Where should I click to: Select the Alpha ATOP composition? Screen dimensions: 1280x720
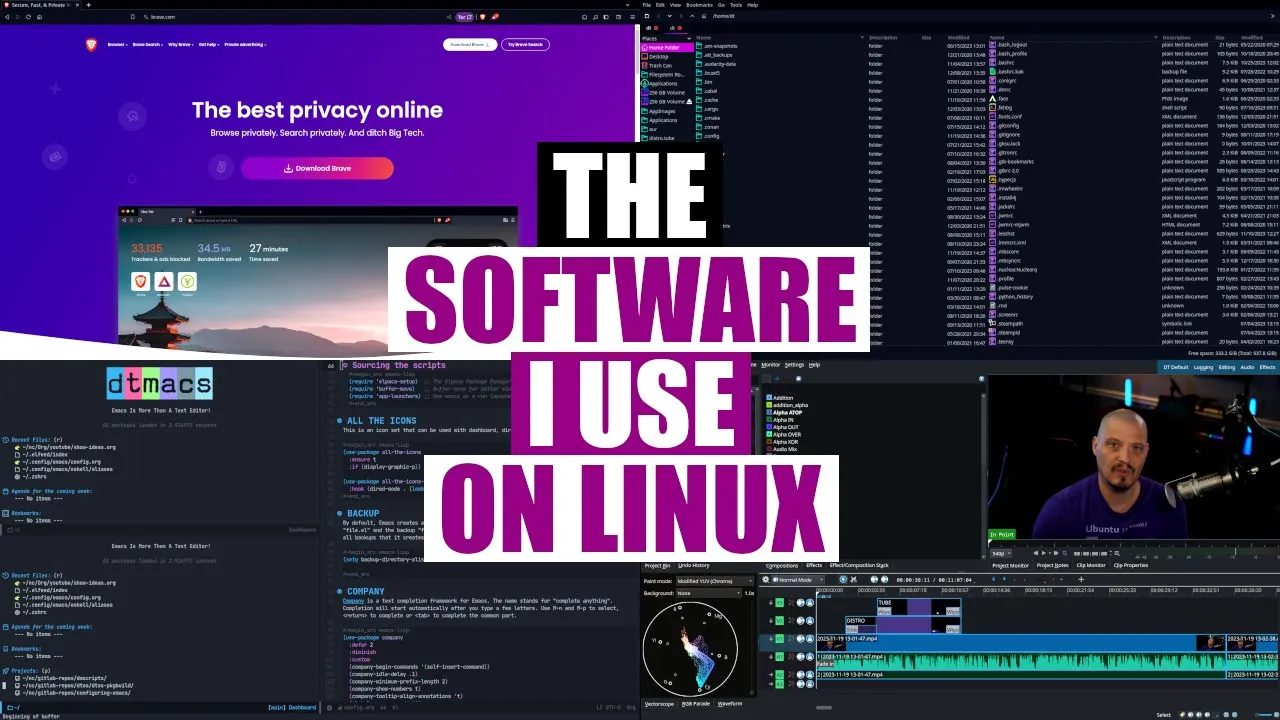pos(785,412)
